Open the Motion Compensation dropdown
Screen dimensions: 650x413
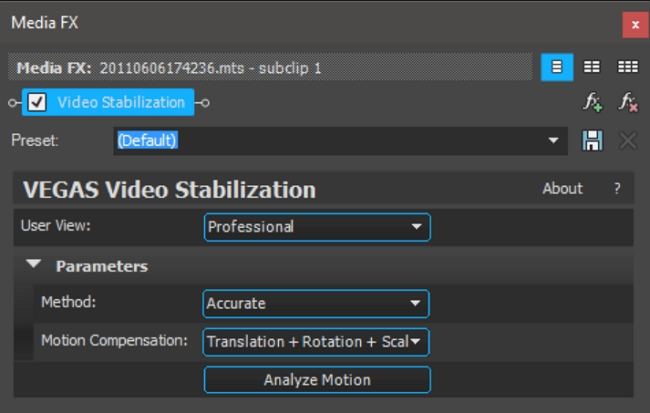316,342
